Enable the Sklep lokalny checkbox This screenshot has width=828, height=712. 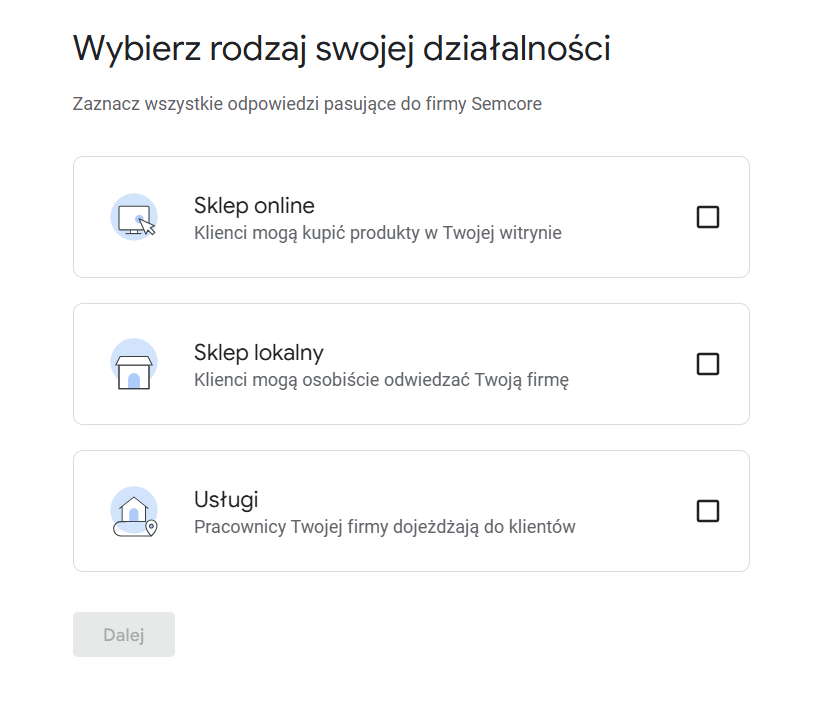pyautogui.click(x=707, y=364)
